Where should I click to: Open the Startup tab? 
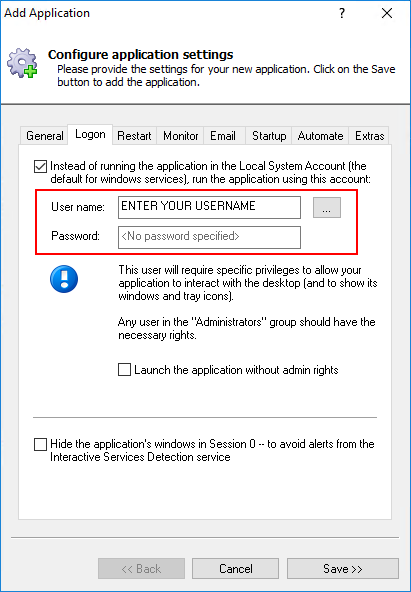pos(269,136)
